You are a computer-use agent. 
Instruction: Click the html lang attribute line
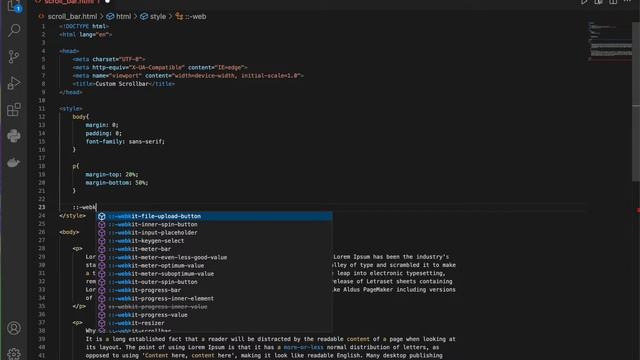click(85, 35)
